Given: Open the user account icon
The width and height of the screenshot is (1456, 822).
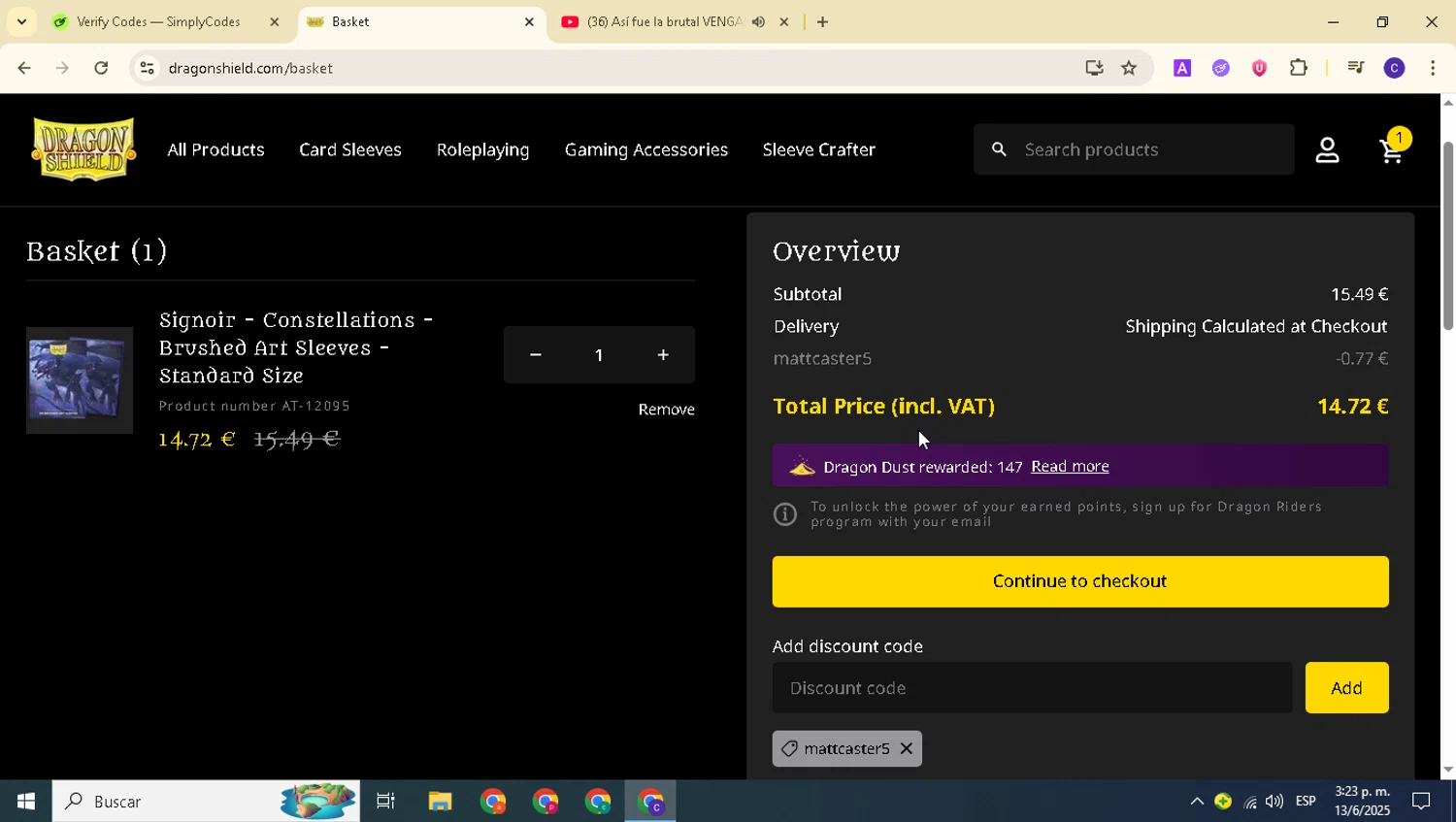Looking at the screenshot, I should (x=1327, y=149).
